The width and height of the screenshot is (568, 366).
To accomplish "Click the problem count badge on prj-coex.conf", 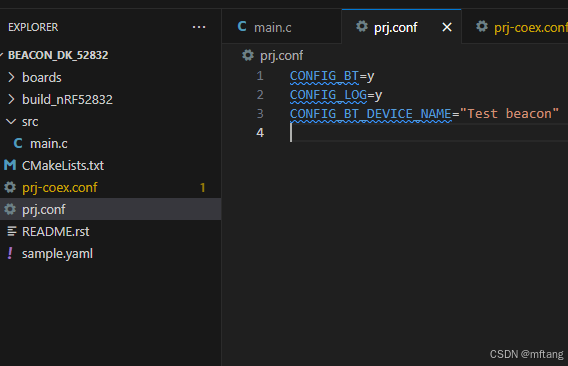I will tap(202, 187).
